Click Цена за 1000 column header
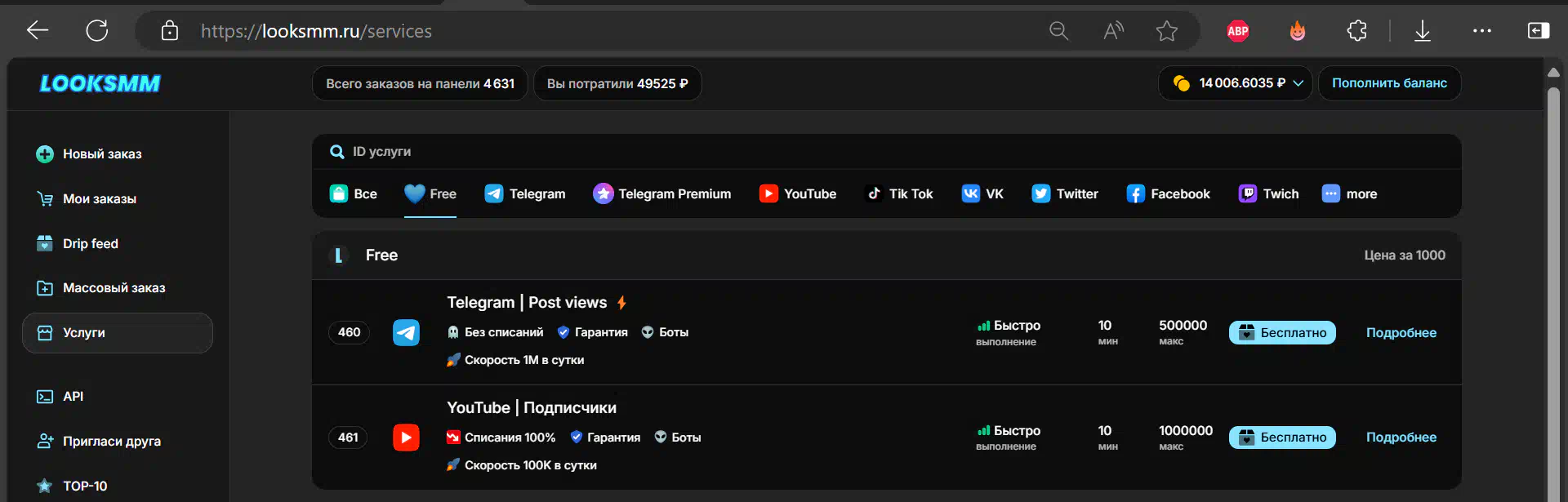 pos(1405,255)
